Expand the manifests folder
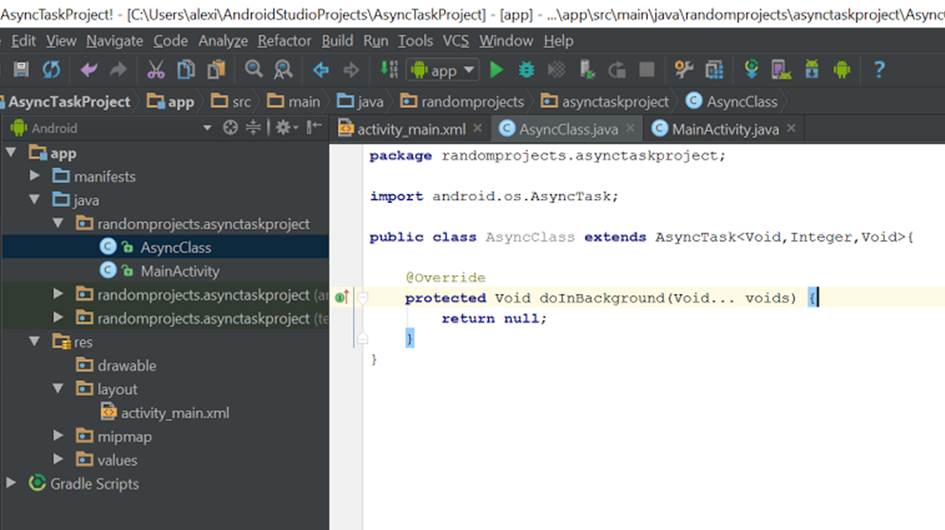This screenshot has height=530, width=945. coord(34,175)
